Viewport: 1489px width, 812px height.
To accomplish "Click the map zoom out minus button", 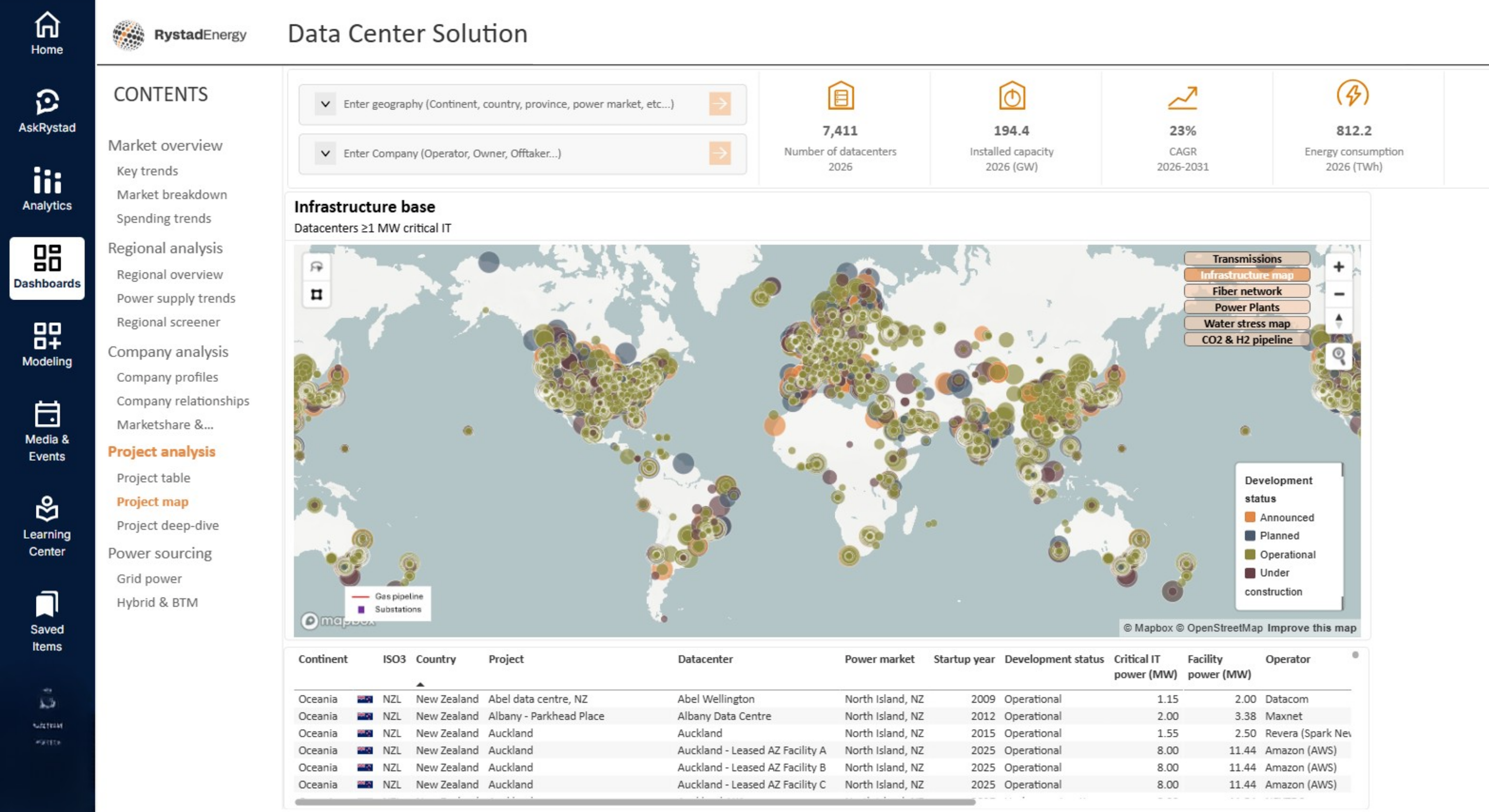I will pyautogui.click(x=1338, y=294).
